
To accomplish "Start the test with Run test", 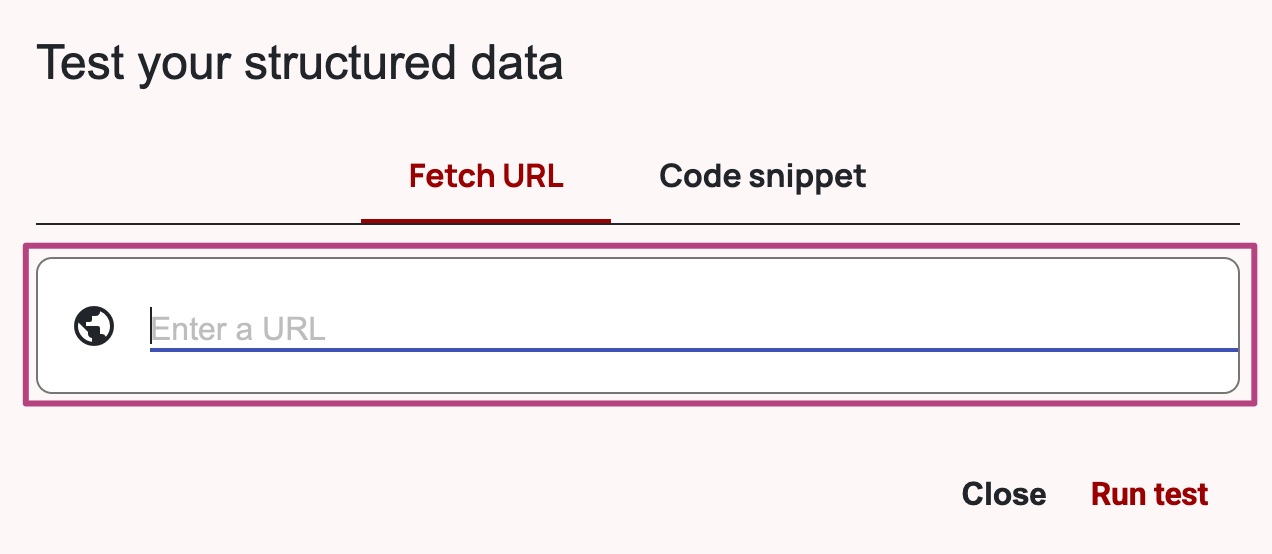I will coord(1149,494).
